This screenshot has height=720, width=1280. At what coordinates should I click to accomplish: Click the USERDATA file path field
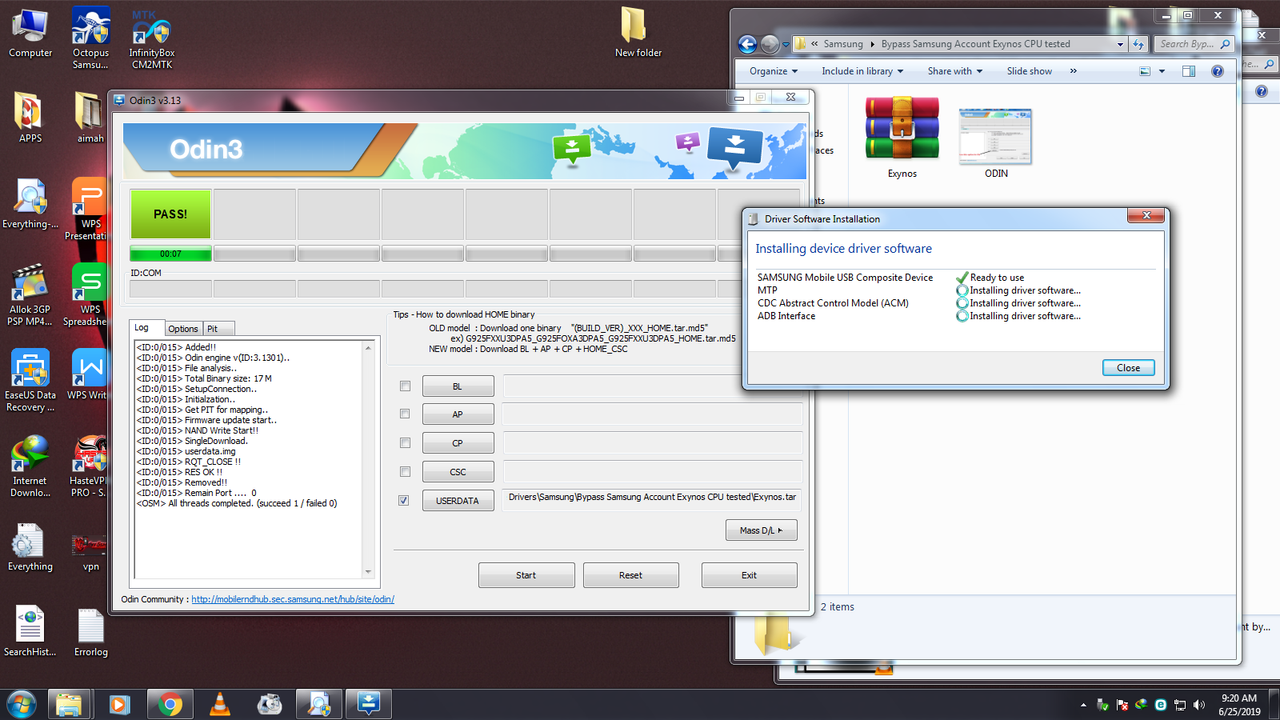coord(652,500)
